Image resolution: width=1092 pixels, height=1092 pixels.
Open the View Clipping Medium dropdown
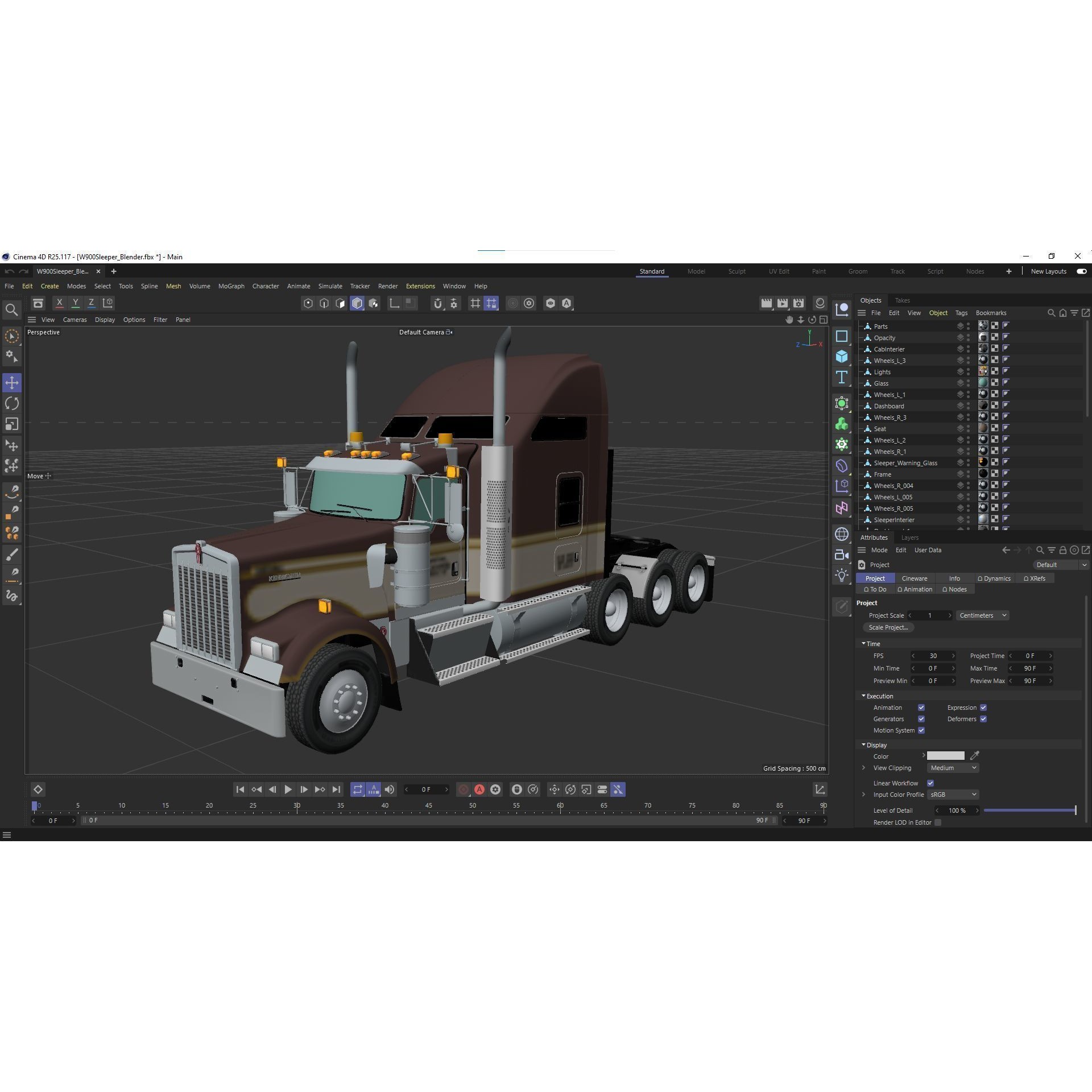tap(953, 767)
